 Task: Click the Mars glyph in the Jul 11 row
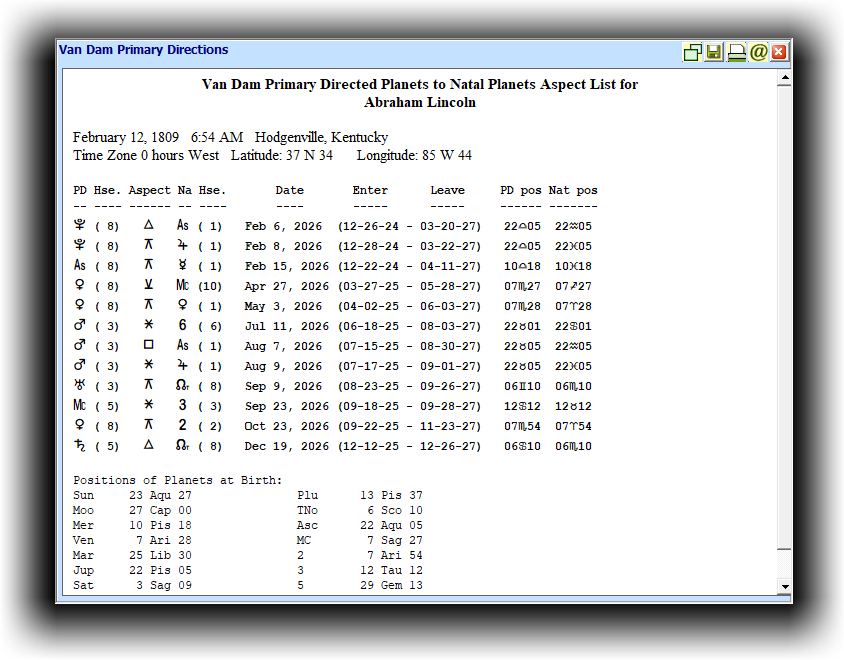coord(80,326)
